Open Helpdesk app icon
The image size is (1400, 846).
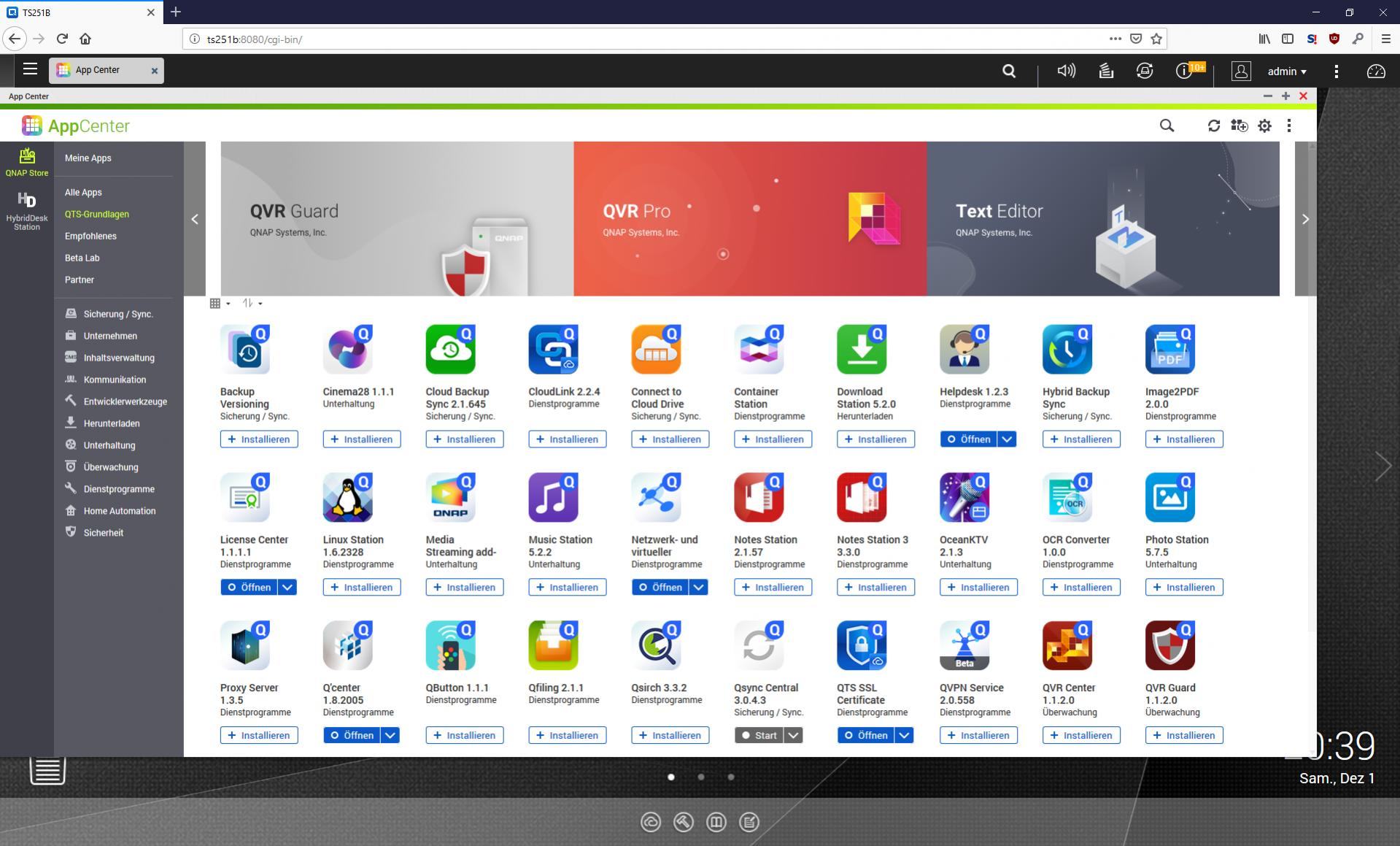(x=964, y=349)
